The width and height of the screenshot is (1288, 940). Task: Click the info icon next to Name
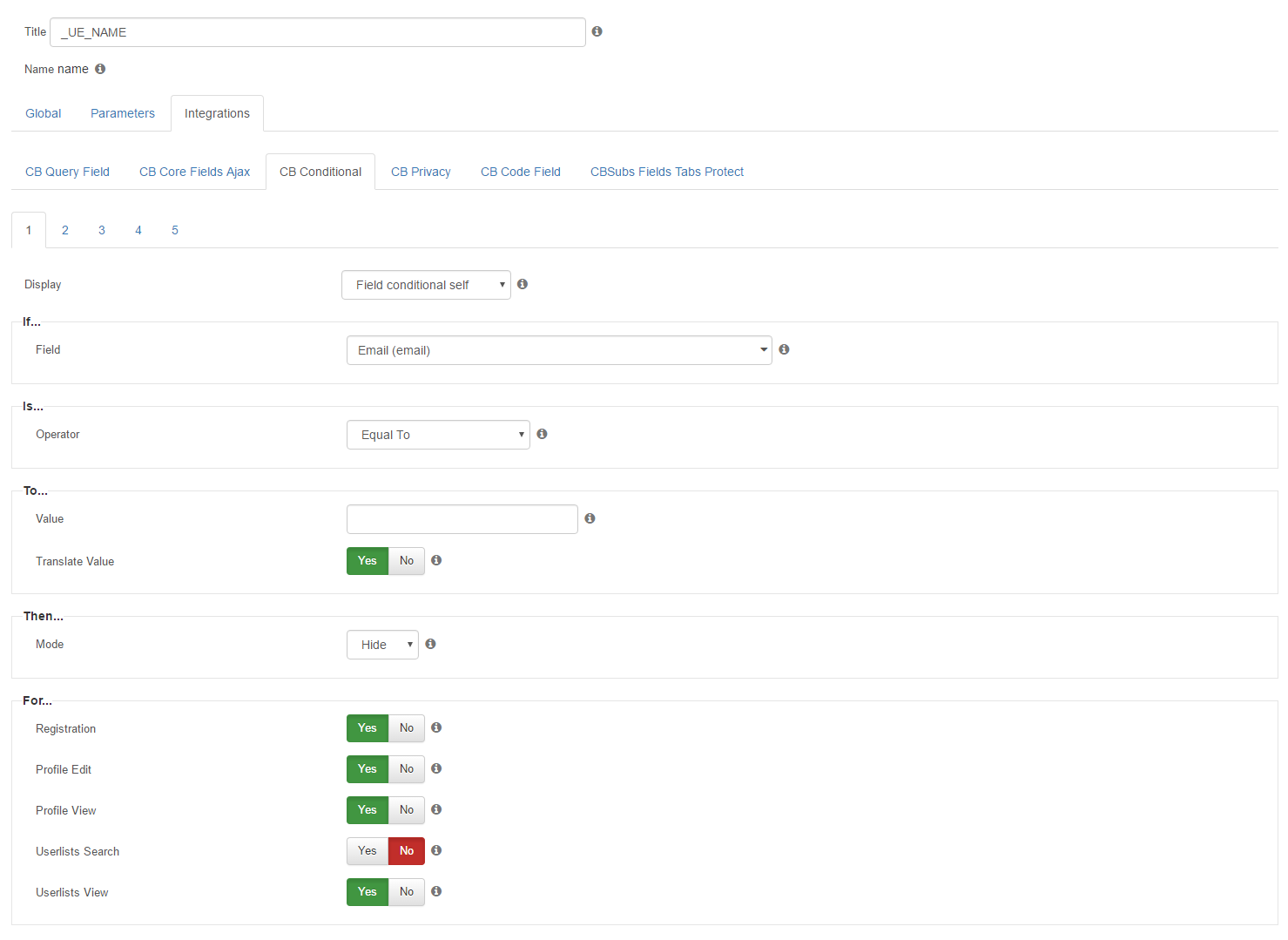(x=100, y=69)
